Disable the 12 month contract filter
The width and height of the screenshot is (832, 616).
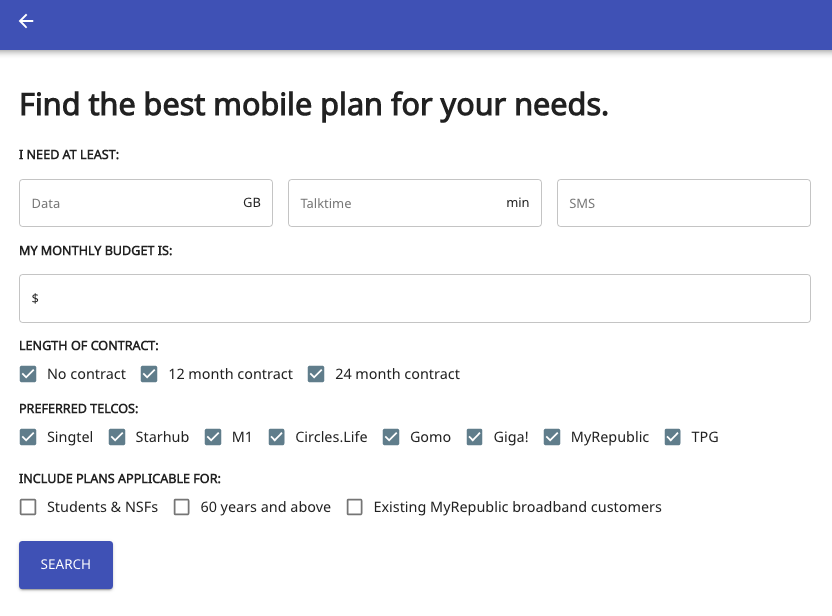[149, 374]
